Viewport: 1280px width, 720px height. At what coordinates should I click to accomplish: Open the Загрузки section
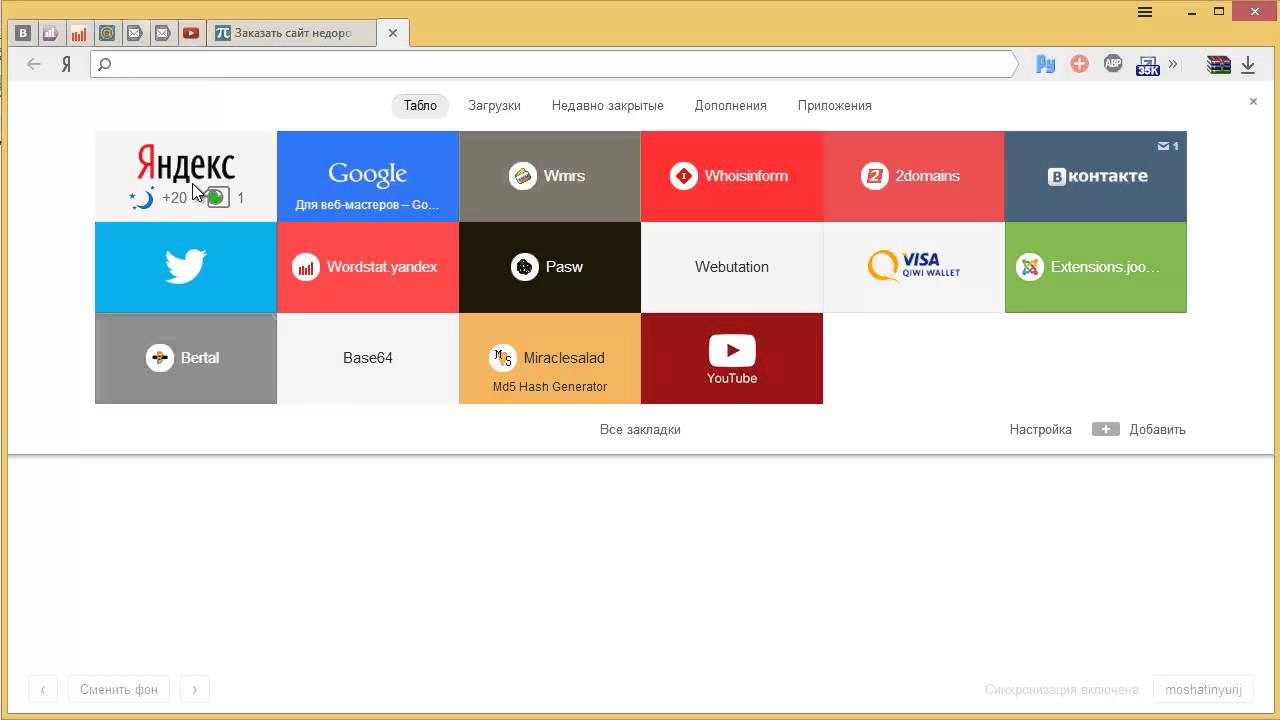(494, 105)
